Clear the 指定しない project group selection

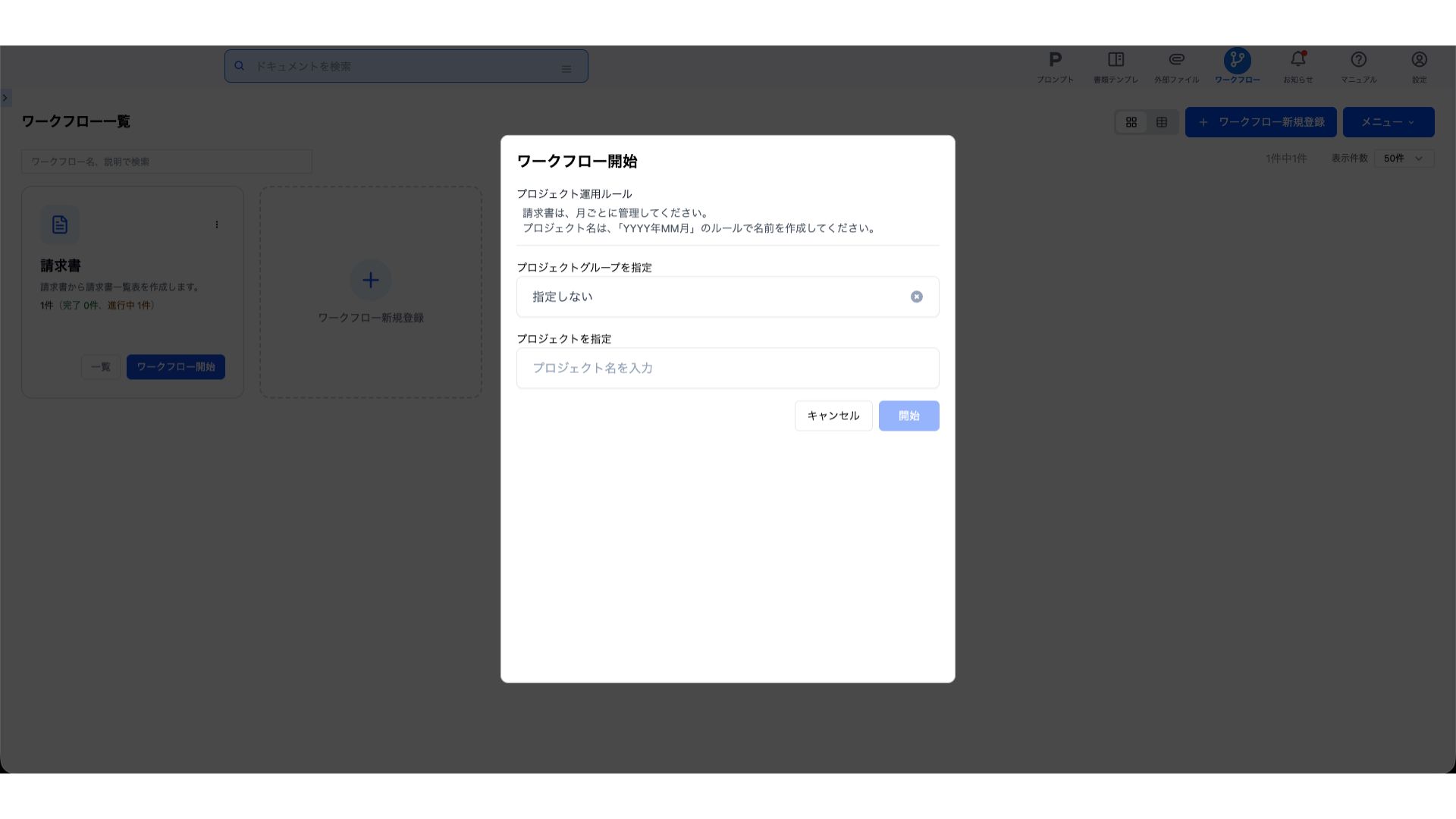pyautogui.click(x=916, y=297)
